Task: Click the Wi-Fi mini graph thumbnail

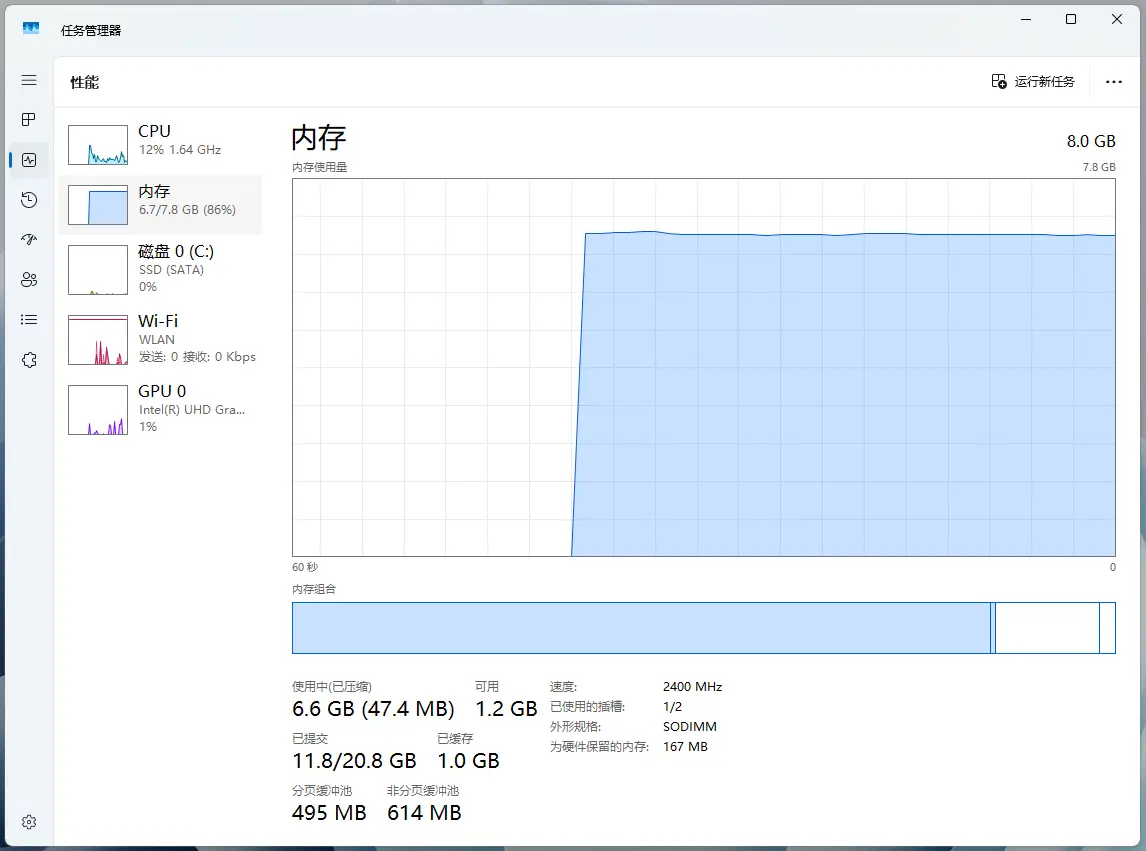Action: pos(98,340)
